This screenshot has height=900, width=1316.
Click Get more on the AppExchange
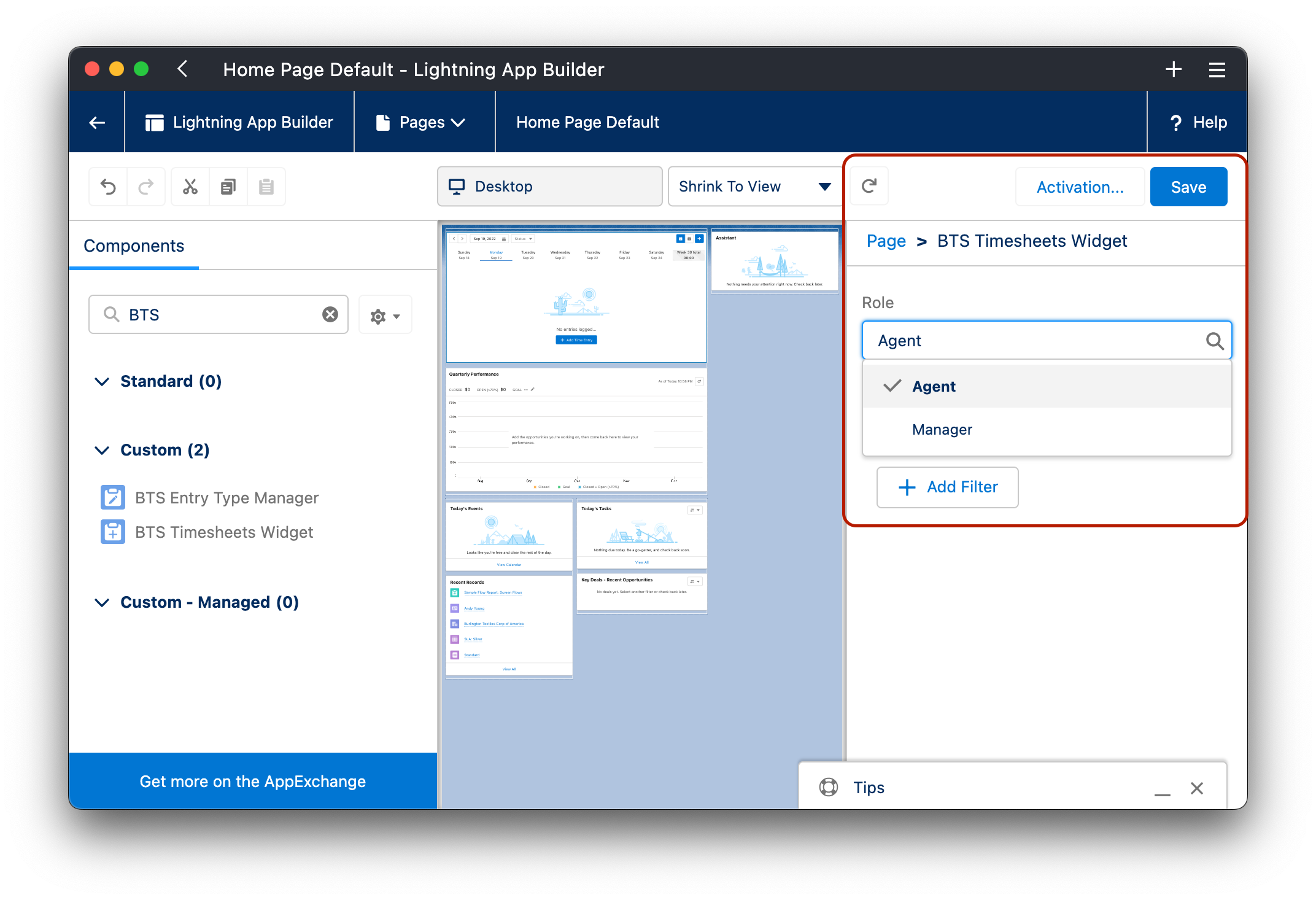coord(253,781)
